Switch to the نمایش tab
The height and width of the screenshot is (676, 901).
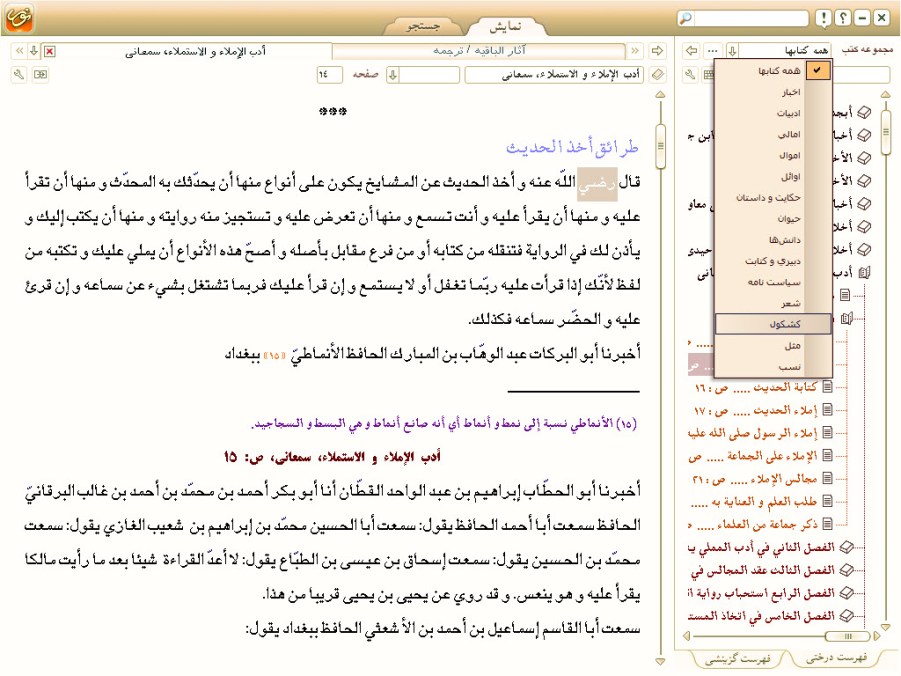(x=505, y=26)
